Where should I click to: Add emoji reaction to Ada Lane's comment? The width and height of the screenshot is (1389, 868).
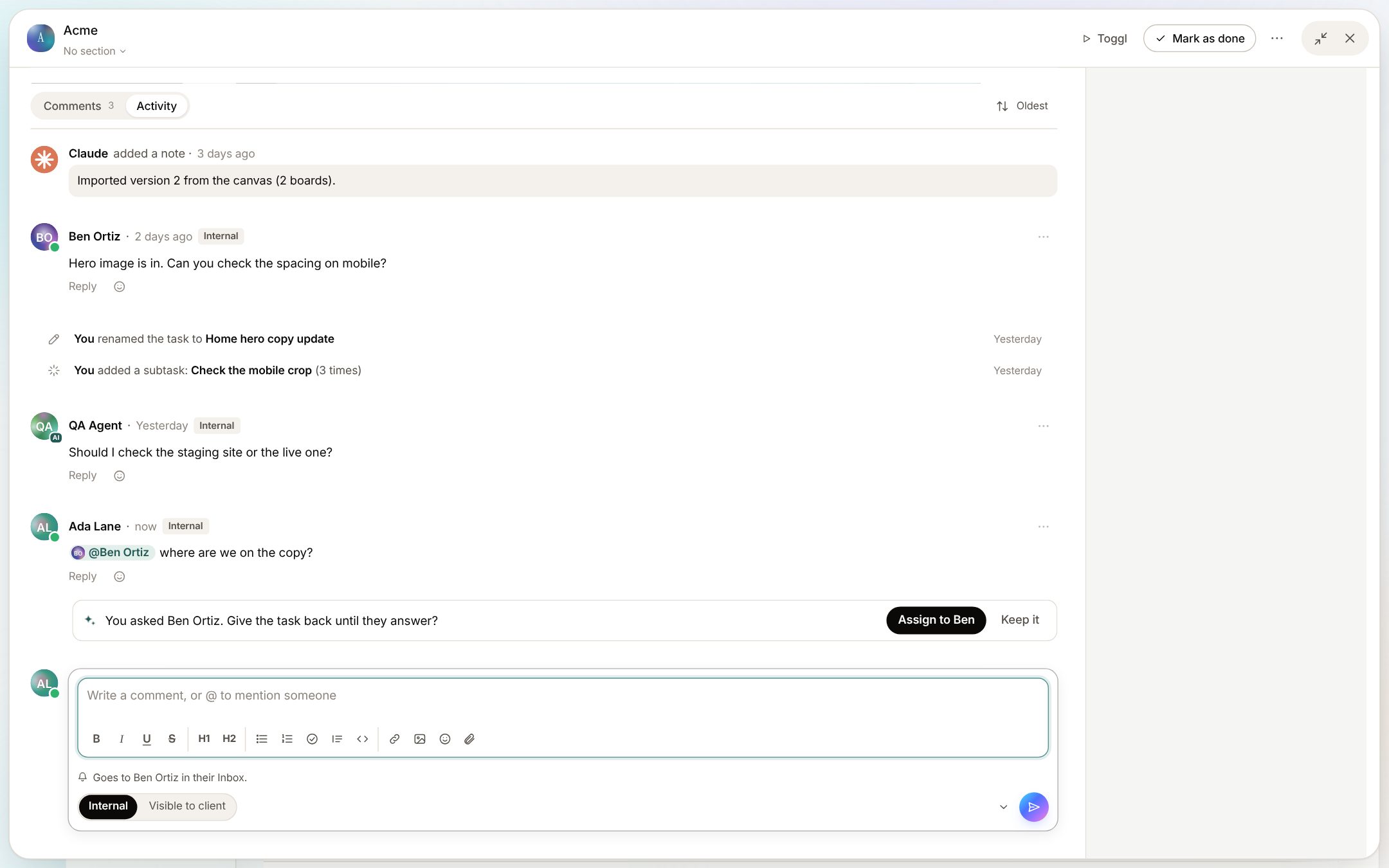click(119, 577)
